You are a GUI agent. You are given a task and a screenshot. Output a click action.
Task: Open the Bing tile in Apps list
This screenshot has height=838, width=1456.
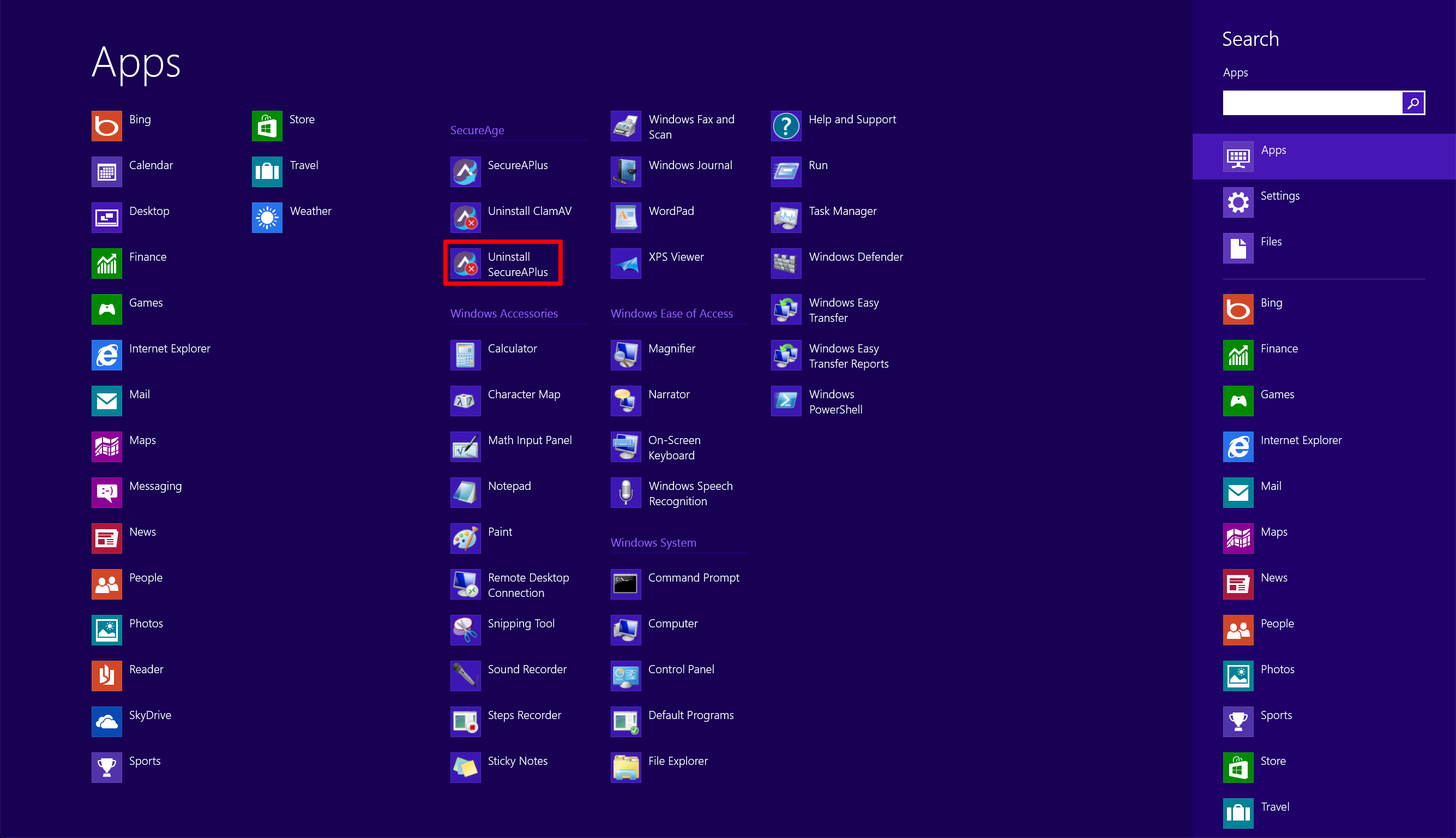click(106, 125)
